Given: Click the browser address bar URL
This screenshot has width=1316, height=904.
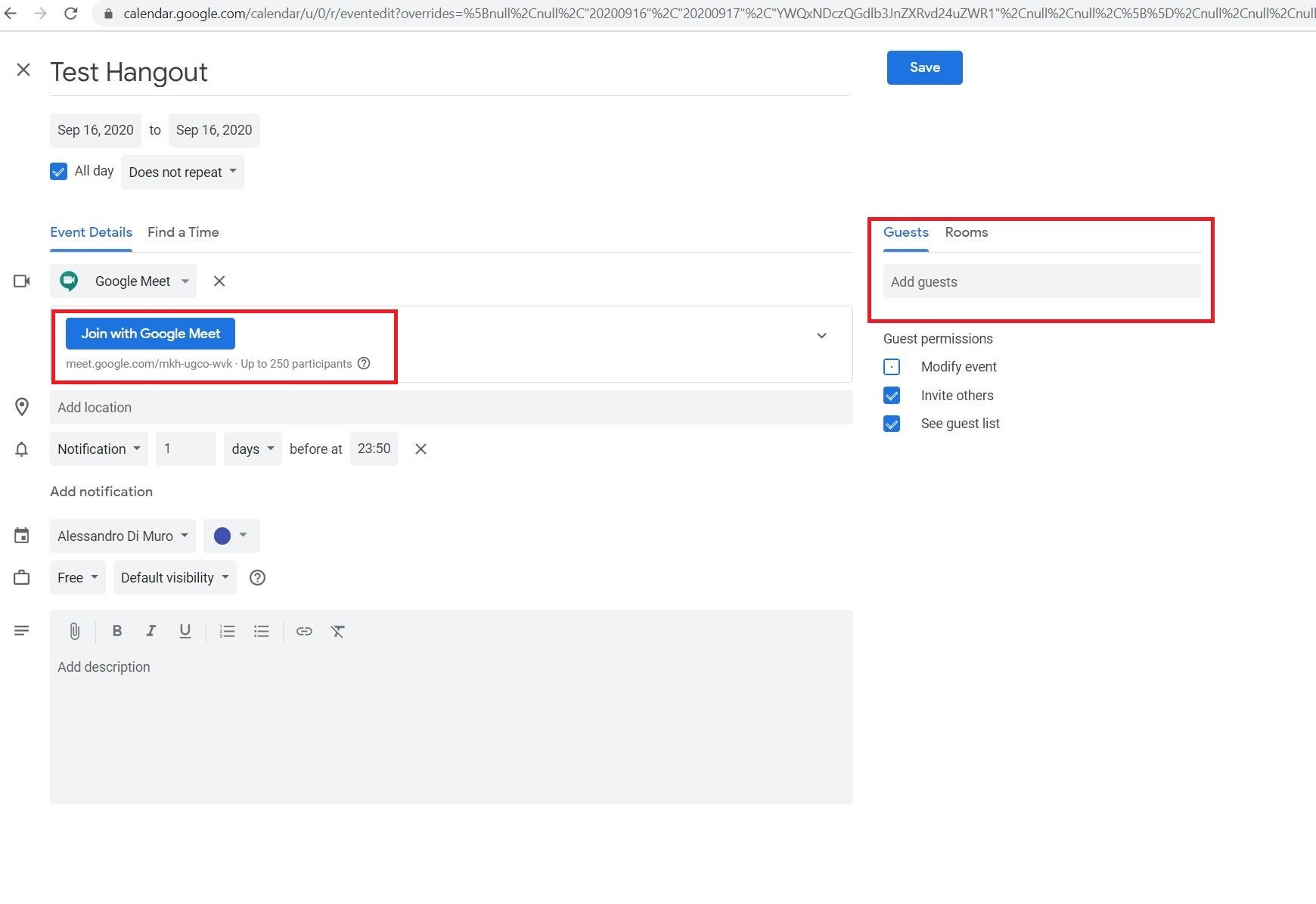Looking at the screenshot, I should tap(719, 14).
